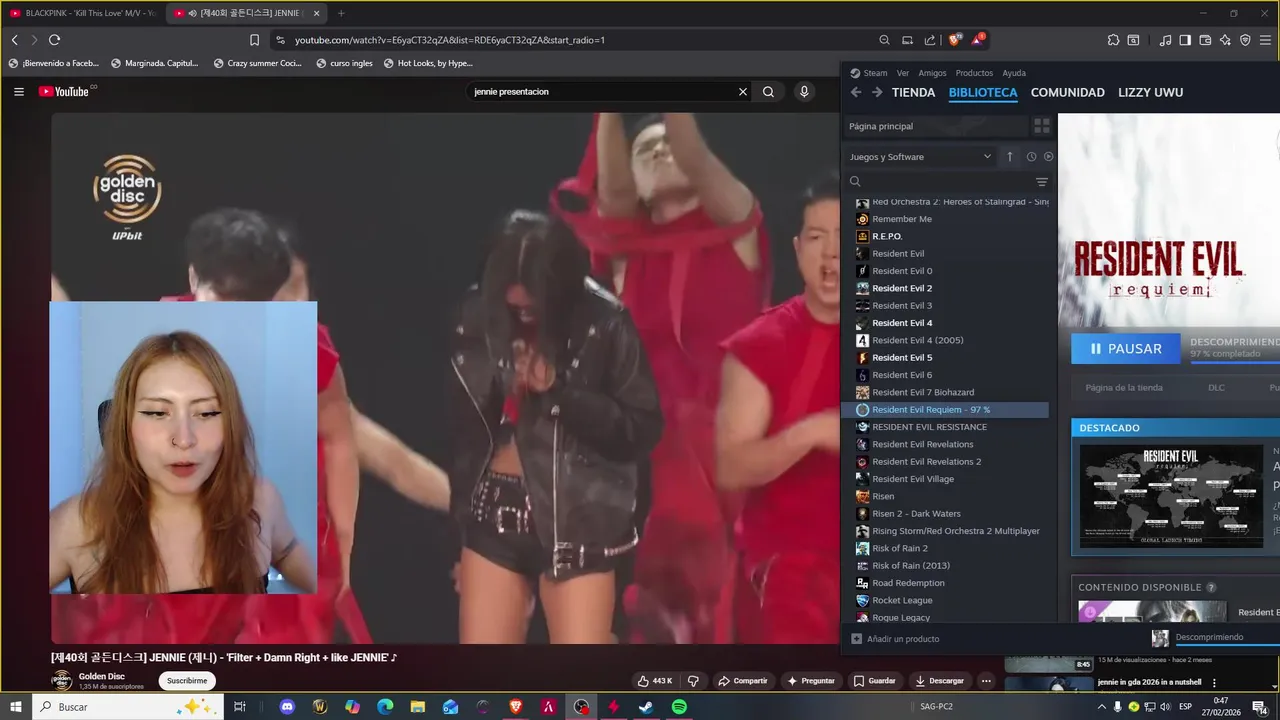This screenshot has width=1280, height=720.
Task: Switch to TIENDA tab in Steam
Action: click(913, 92)
